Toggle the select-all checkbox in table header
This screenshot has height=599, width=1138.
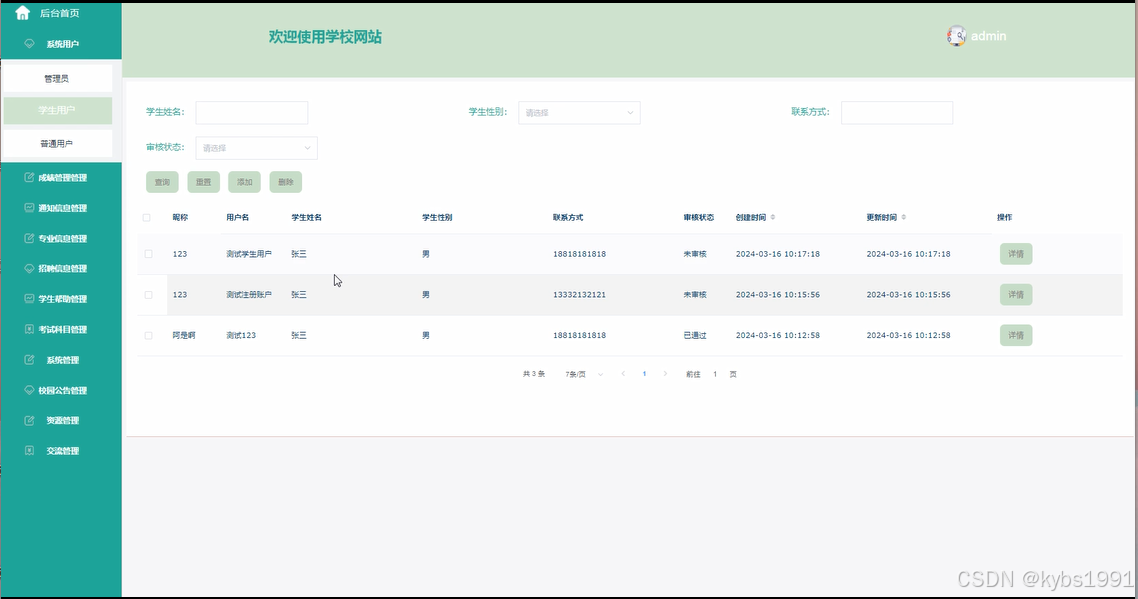[x=147, y=217]
